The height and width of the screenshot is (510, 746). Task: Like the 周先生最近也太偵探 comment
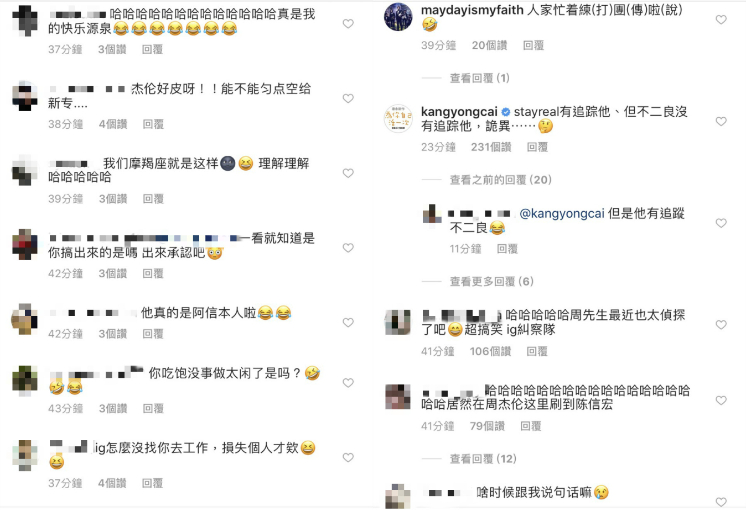(721, 324)
